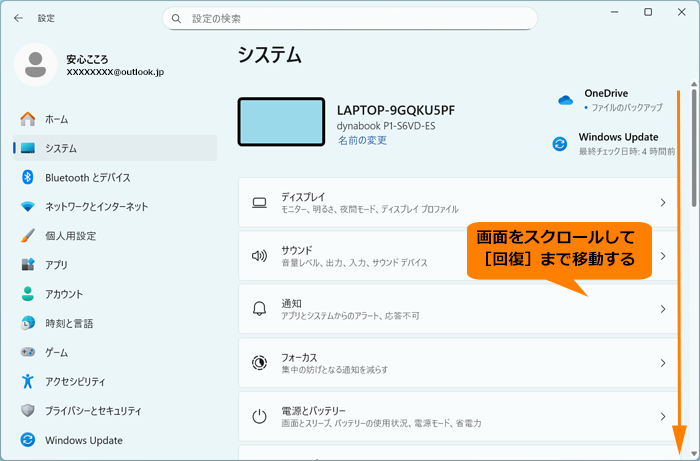Open the アプリ settings section
This screenshot has height=461, width=700.
point(115,265)
